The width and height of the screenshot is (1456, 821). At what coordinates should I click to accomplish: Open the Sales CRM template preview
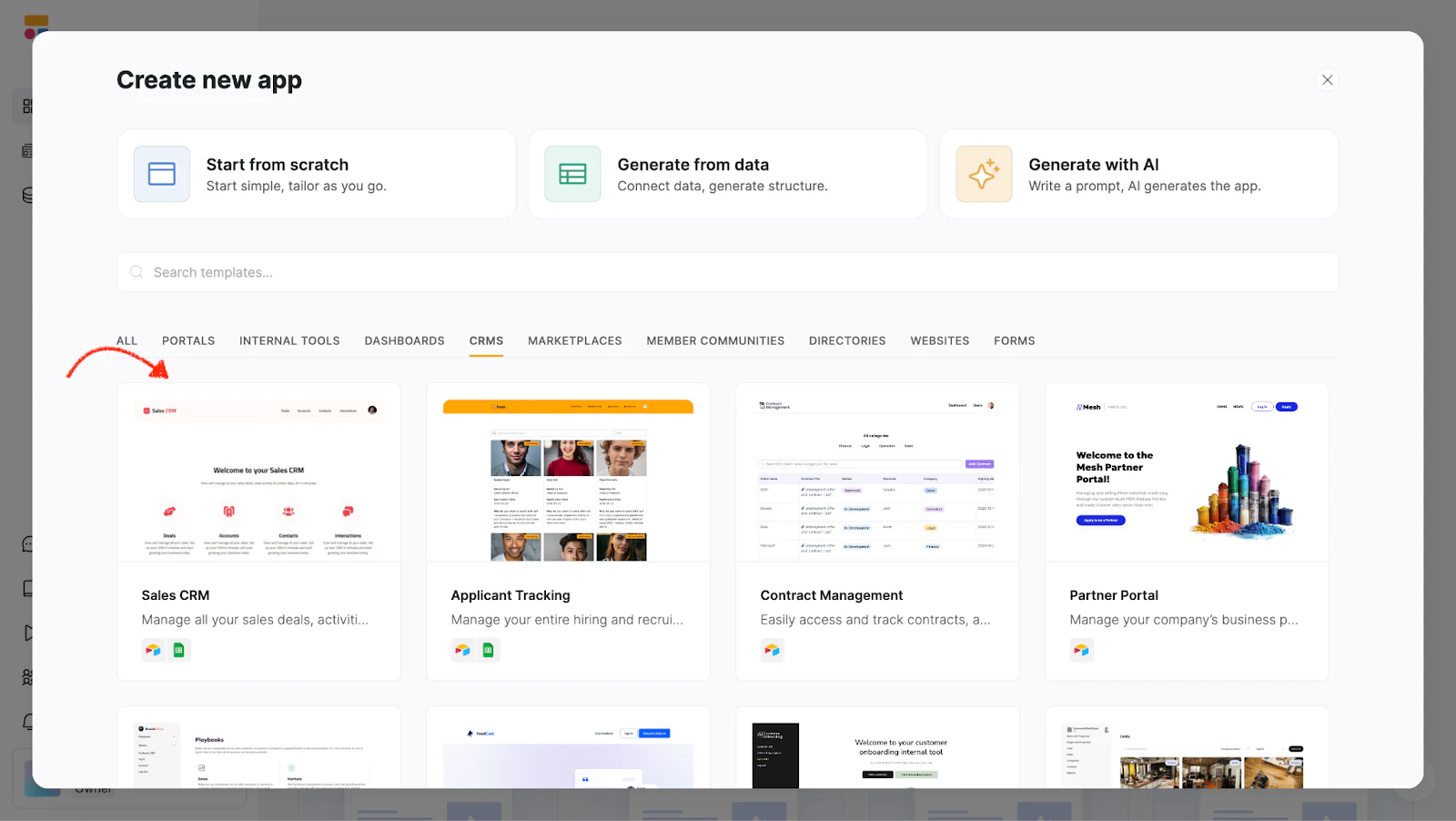[259, 472]
